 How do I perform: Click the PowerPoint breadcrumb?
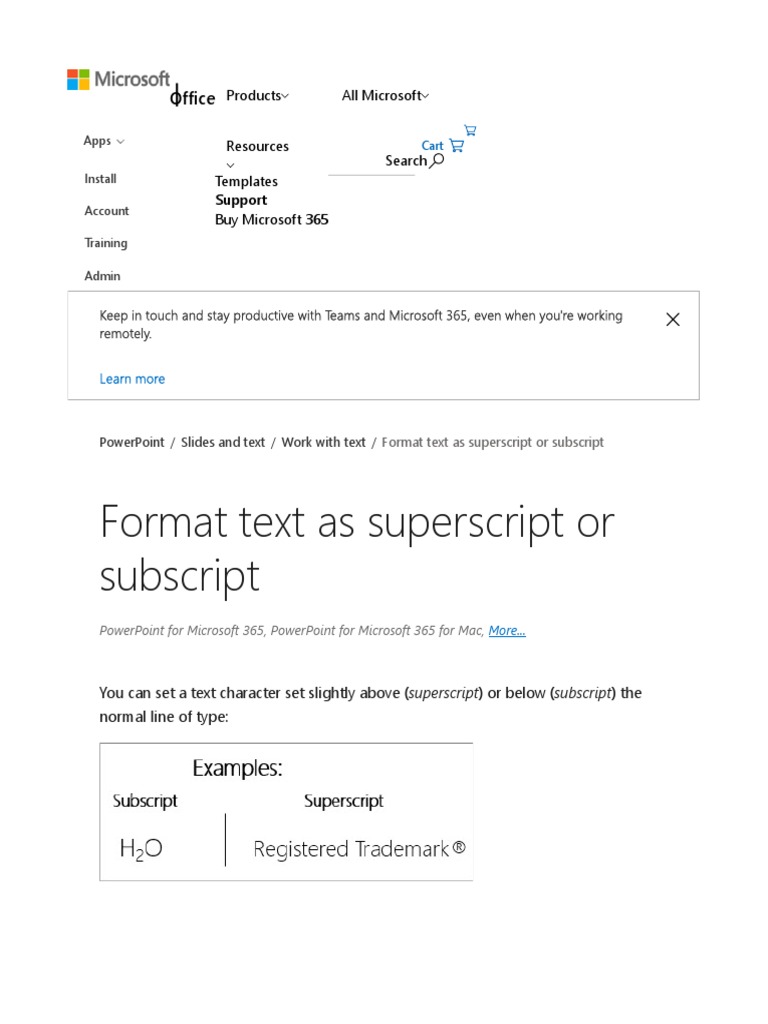[132, 442]
